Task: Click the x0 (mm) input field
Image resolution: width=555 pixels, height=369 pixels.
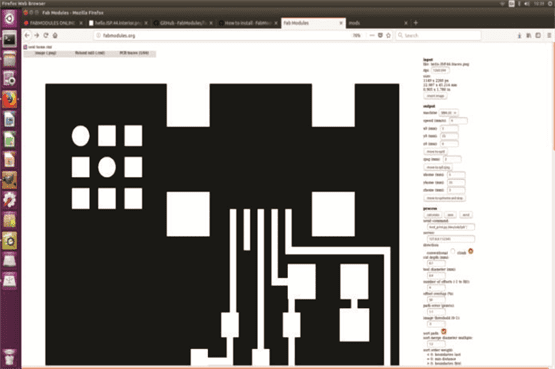Action: (449, 128)
